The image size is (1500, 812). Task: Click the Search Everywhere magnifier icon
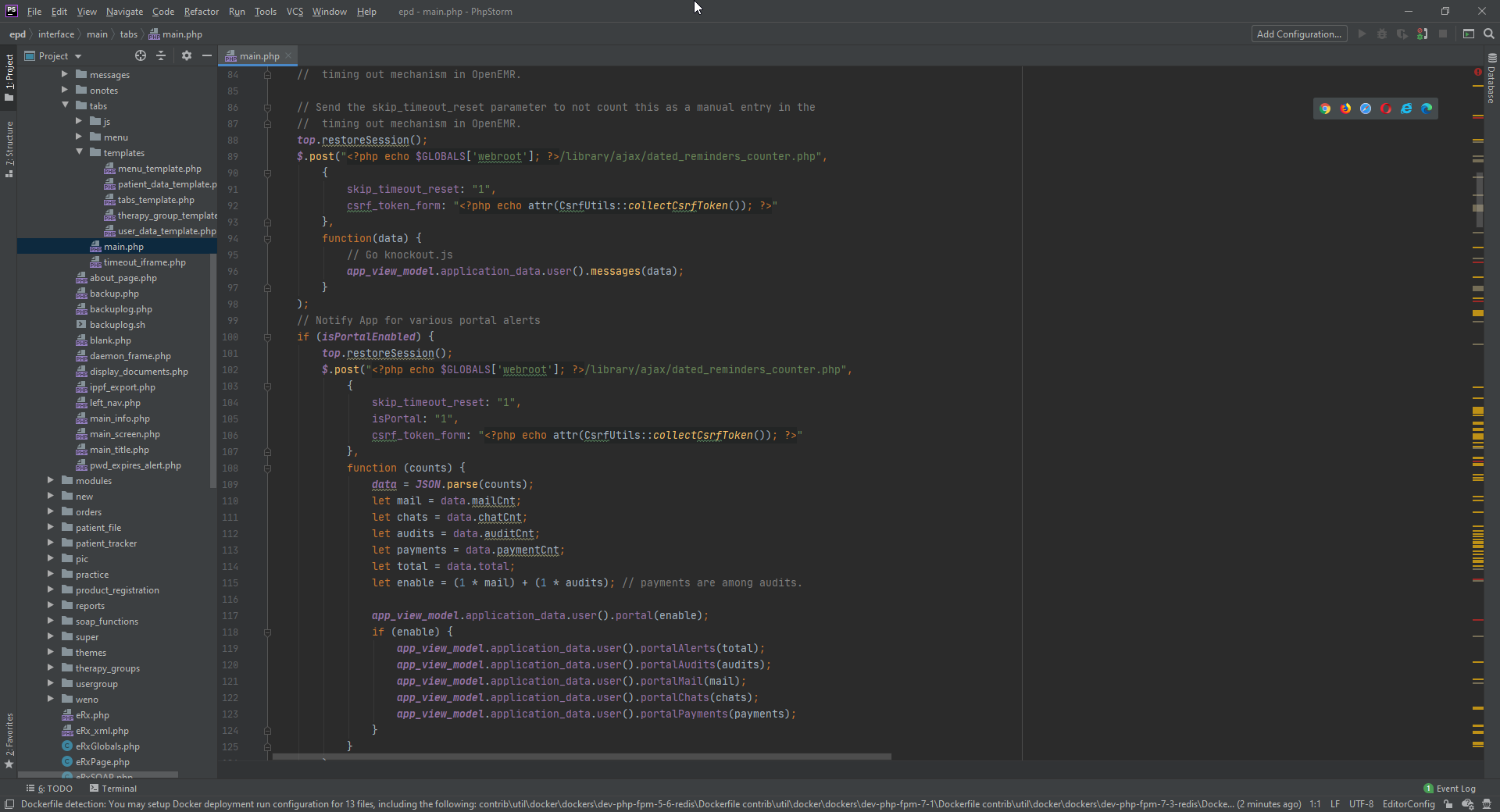[x=1489, y=34]
